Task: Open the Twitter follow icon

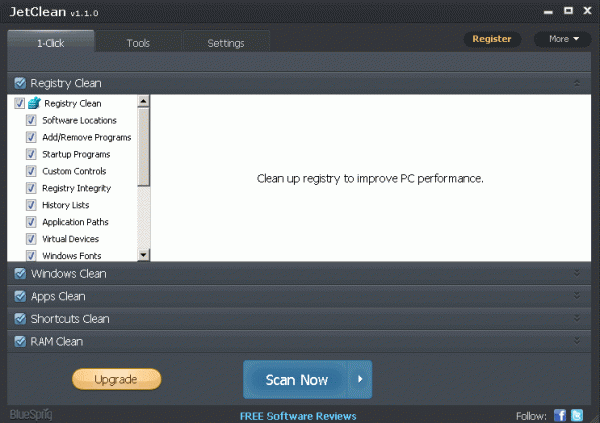Action: pos(577,415)
